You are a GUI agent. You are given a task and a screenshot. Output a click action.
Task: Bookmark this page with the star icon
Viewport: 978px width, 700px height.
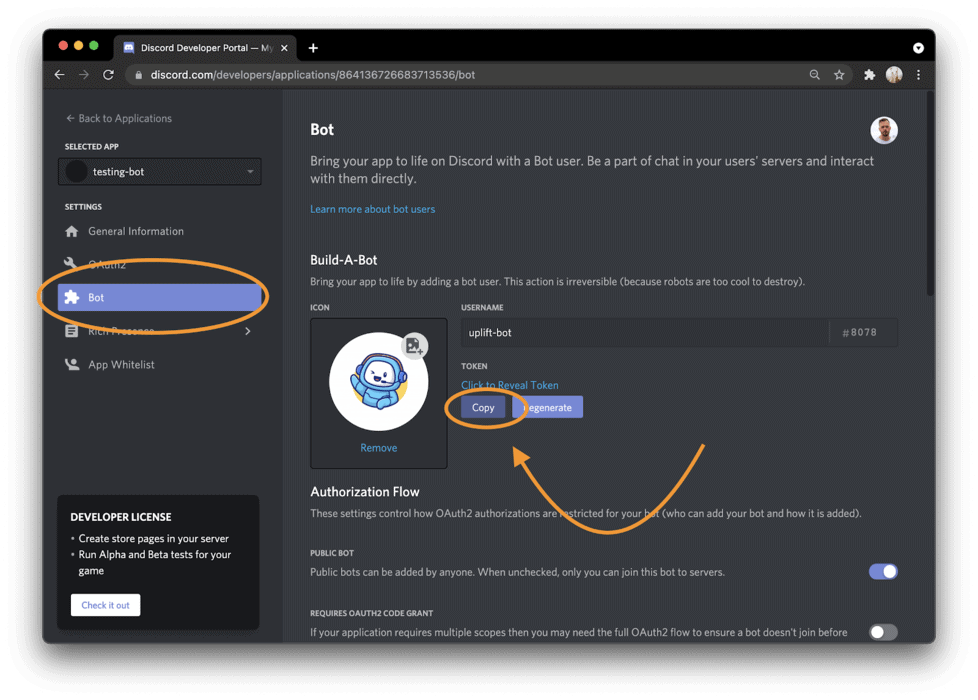839,75
